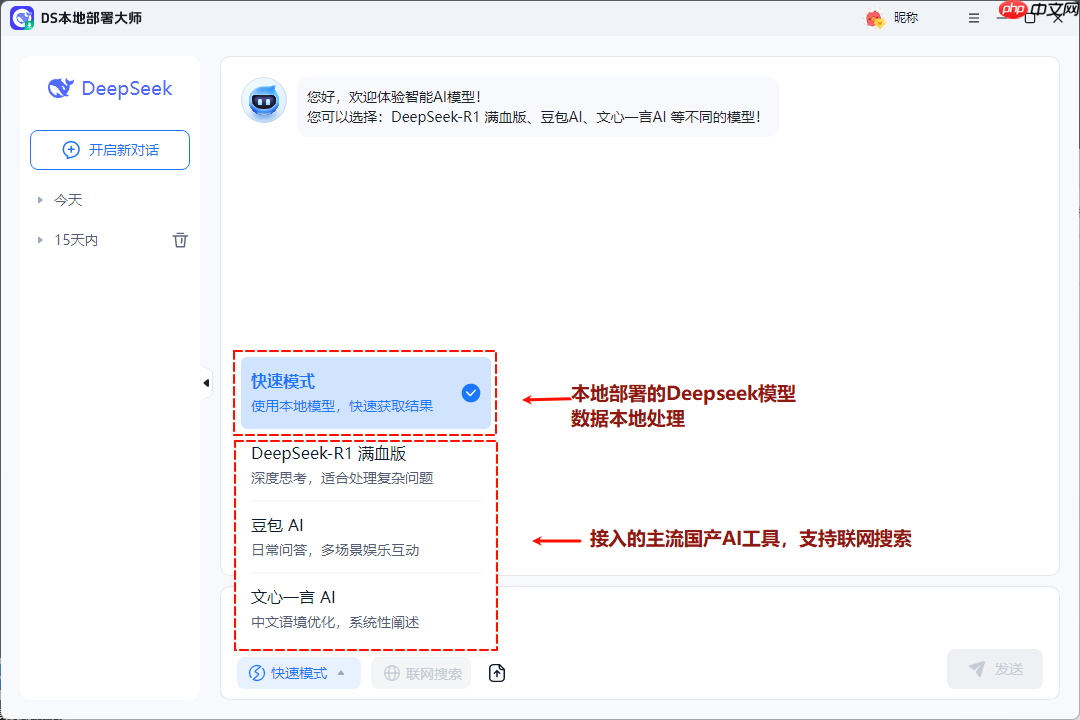Click the file upload icon next to 联网搜索
Viewport: 1080px width, 720px height.
point(496,673)
